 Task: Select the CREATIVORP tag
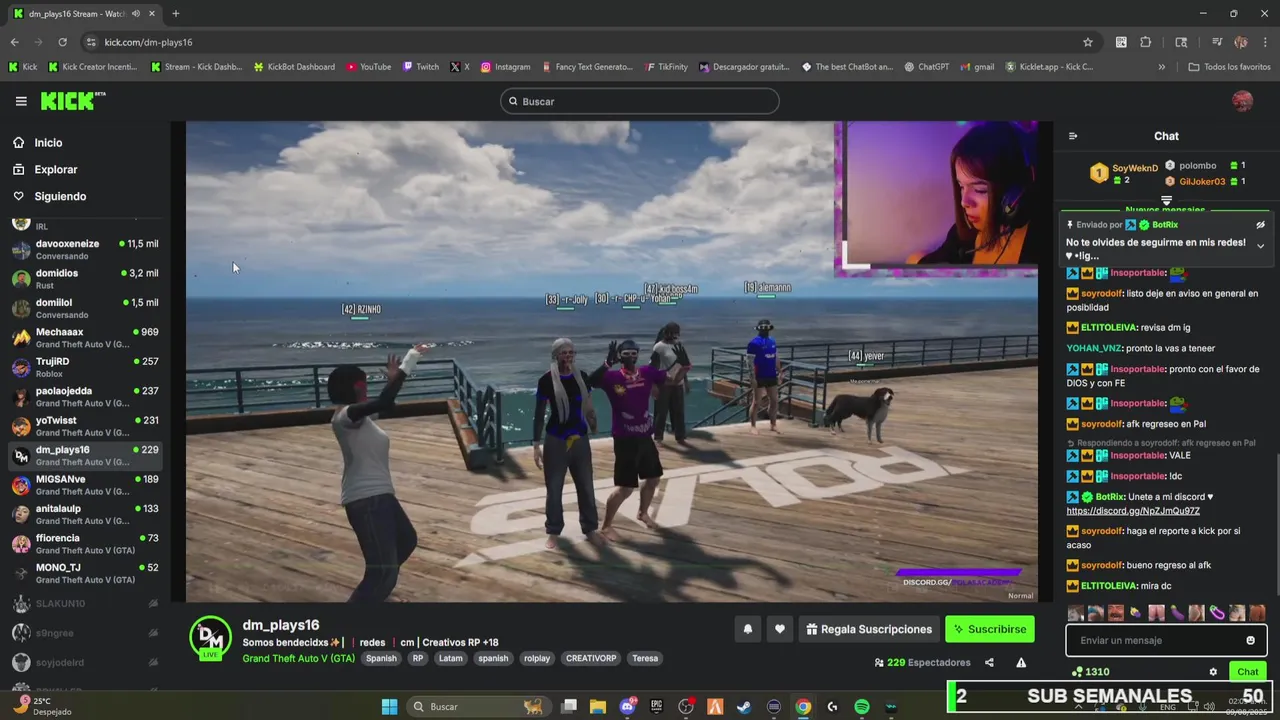pyautogui.click(x=591, y=658)
